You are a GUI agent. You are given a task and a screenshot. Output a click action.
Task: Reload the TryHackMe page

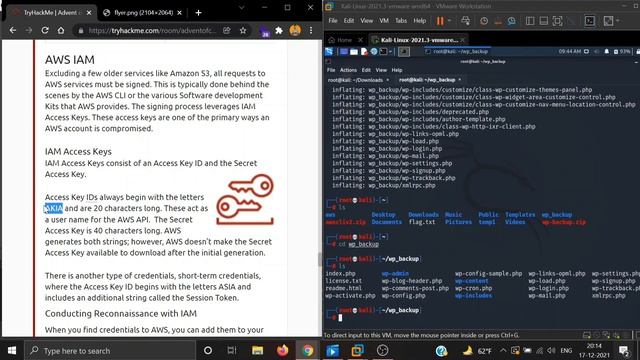tap(45, 30)
